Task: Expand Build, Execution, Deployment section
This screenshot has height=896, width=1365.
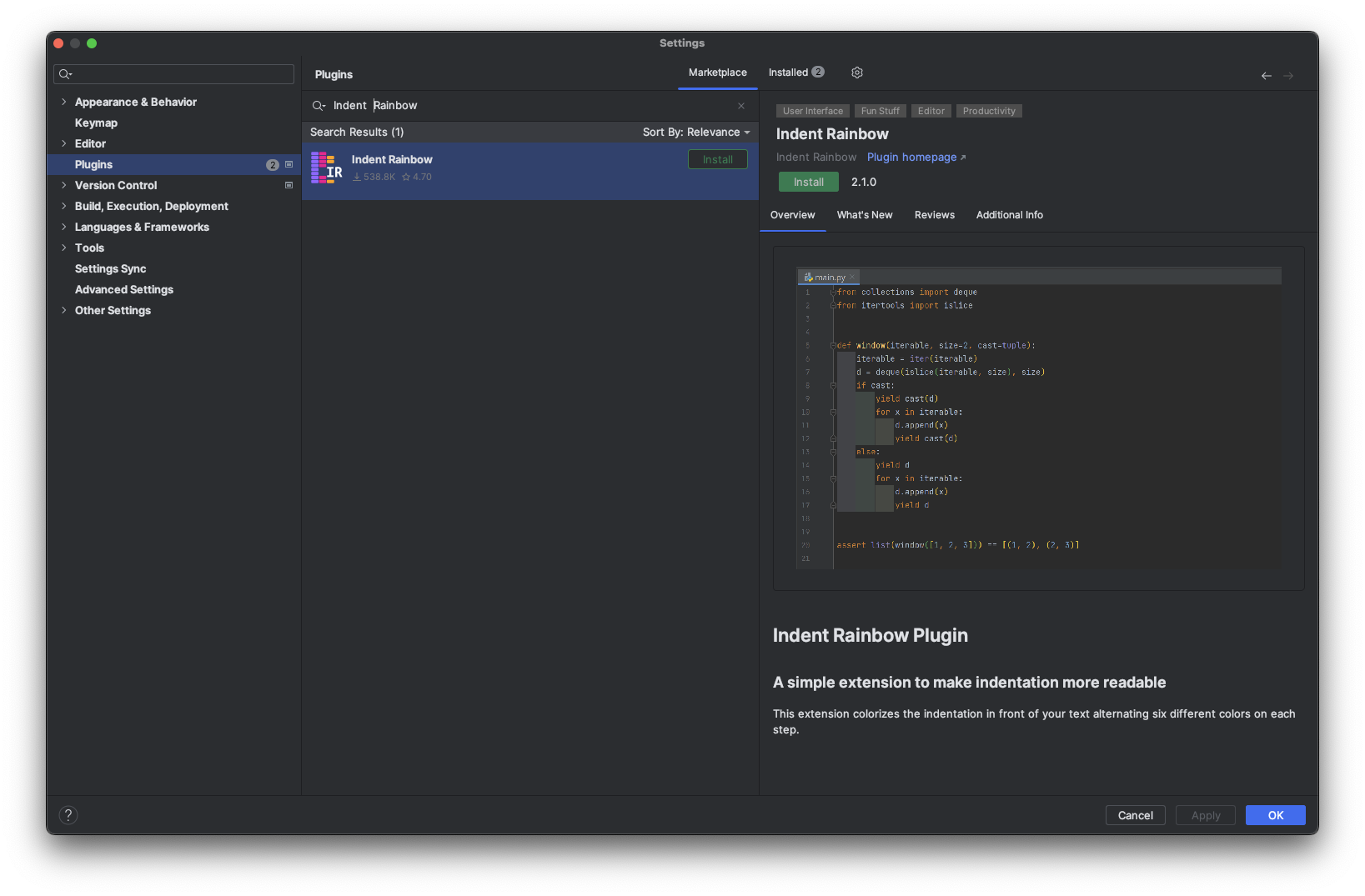Action: (x=64, y=206)
